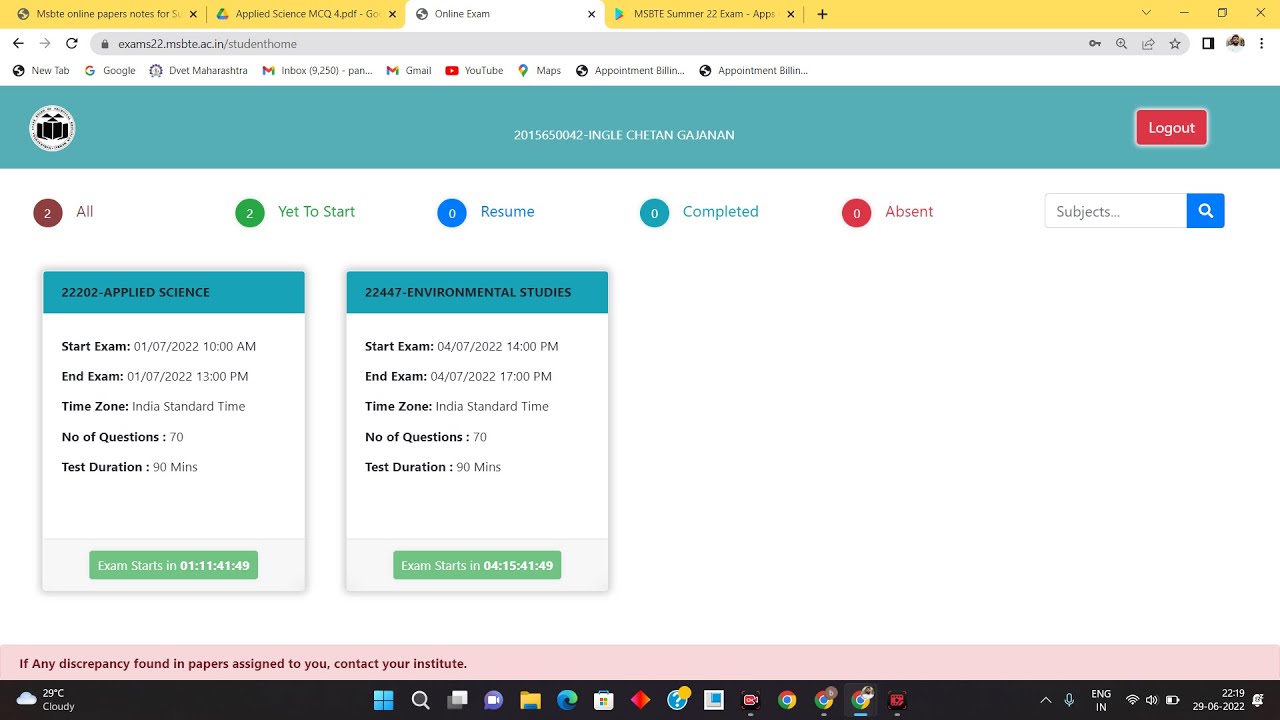Filter exams by Absent
Image resolution: width=1280 pixels, height=720 pixels.
tap(909, 212)
